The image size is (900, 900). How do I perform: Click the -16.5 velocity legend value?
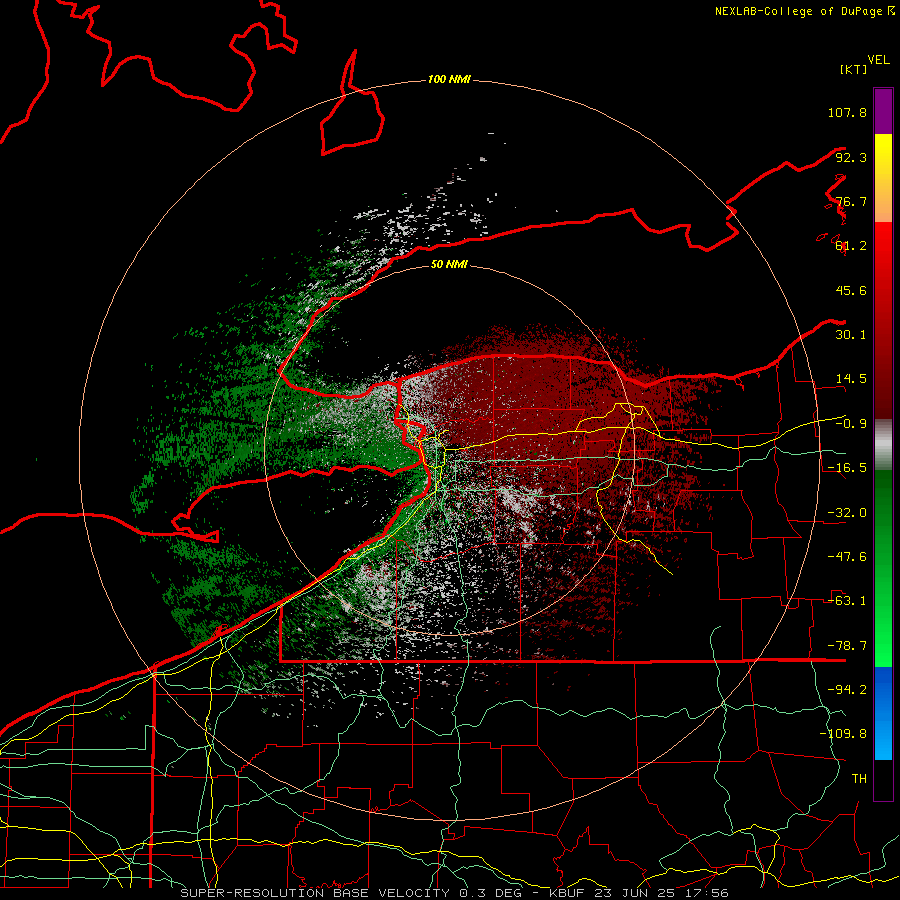coord(847,468)
